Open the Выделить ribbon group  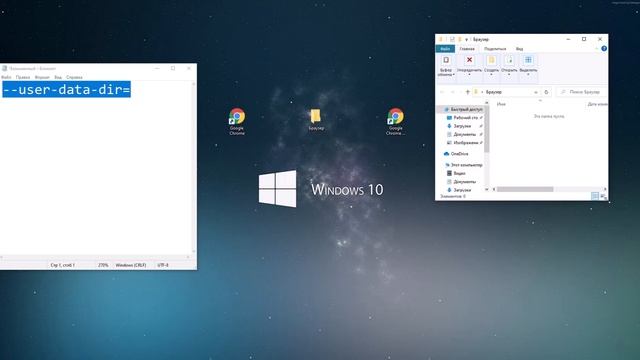pyautogui.click(x=528, y=66)
